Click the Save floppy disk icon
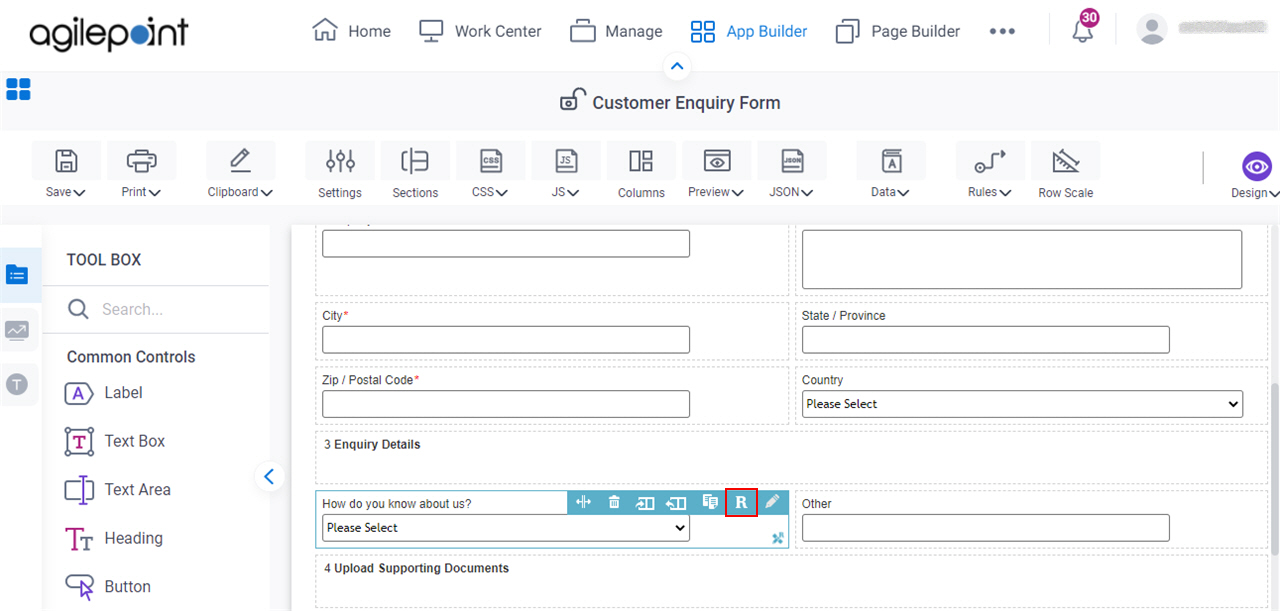 pyautogui.click(x=66, y=161)
